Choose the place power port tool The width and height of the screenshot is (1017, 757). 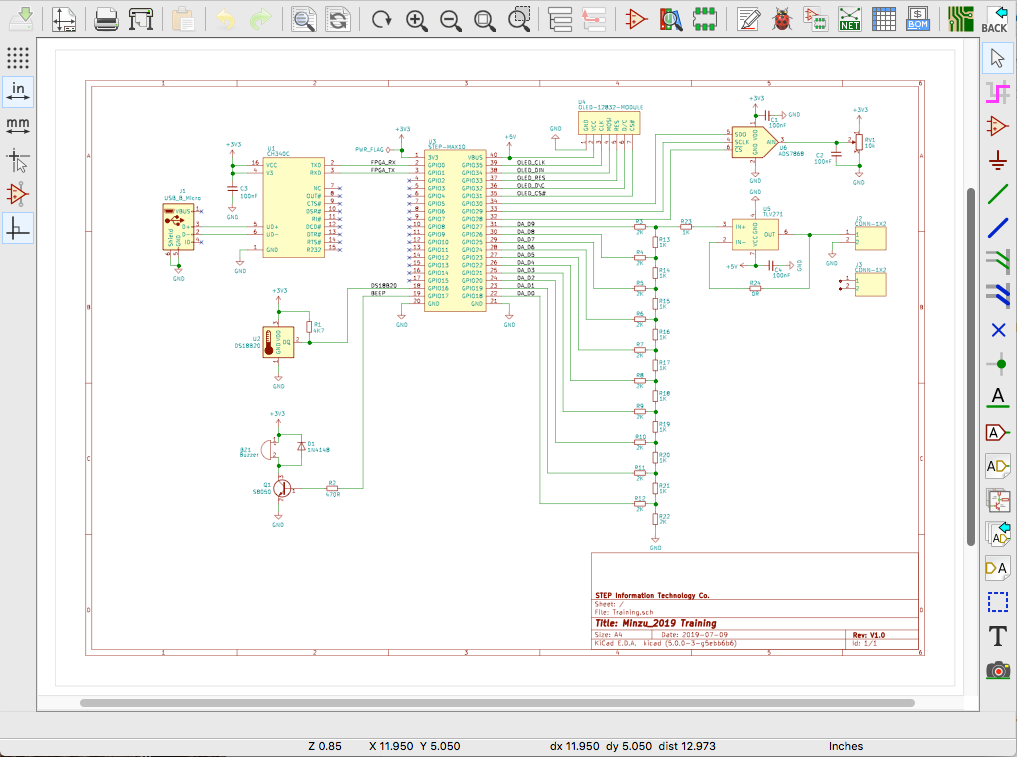(998, 160)
